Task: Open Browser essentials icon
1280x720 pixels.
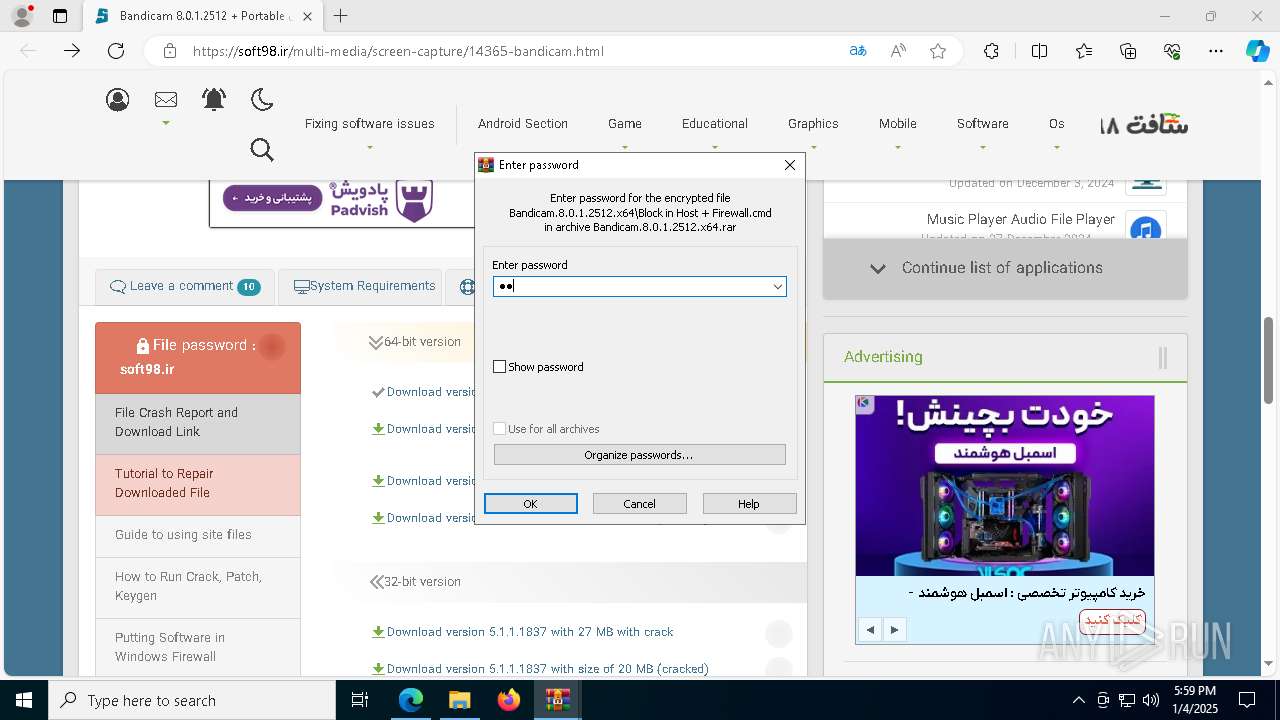Action: [1172, 51]
